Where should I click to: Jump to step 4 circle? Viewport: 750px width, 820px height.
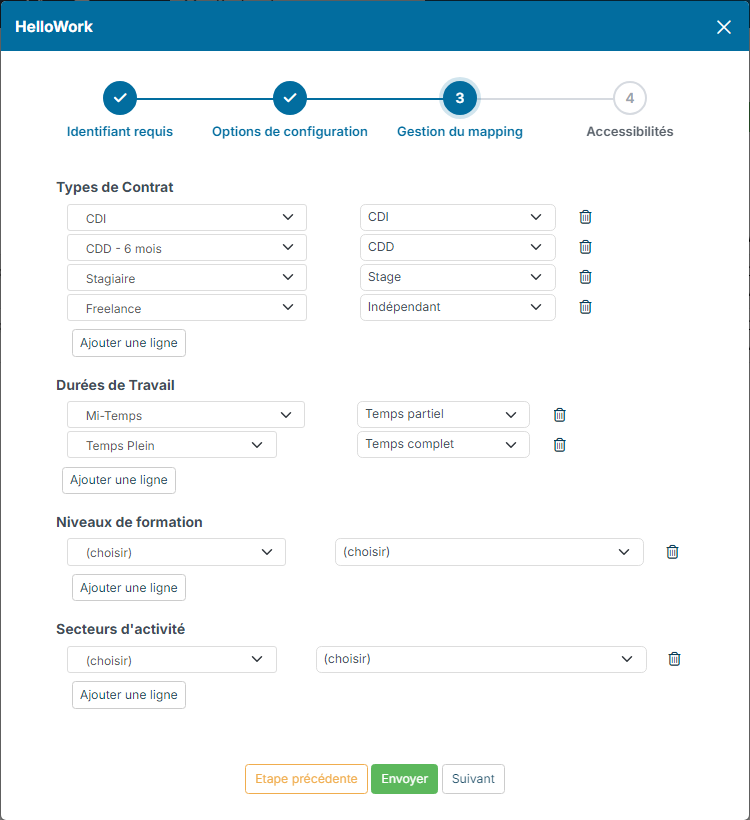630,98
